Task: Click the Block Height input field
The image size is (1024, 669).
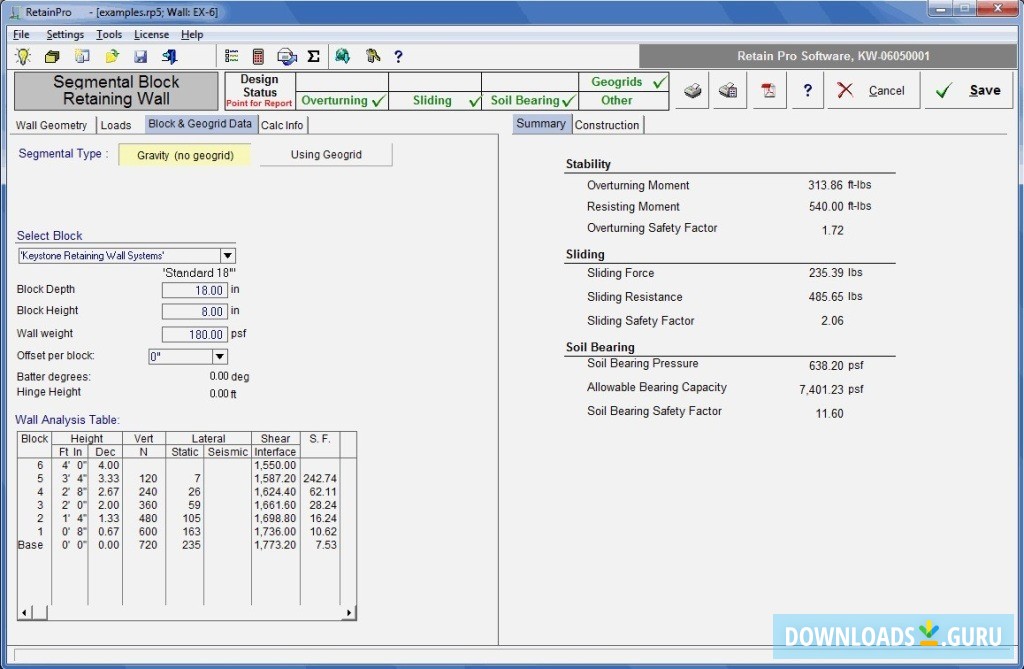Action: (195, 312)
